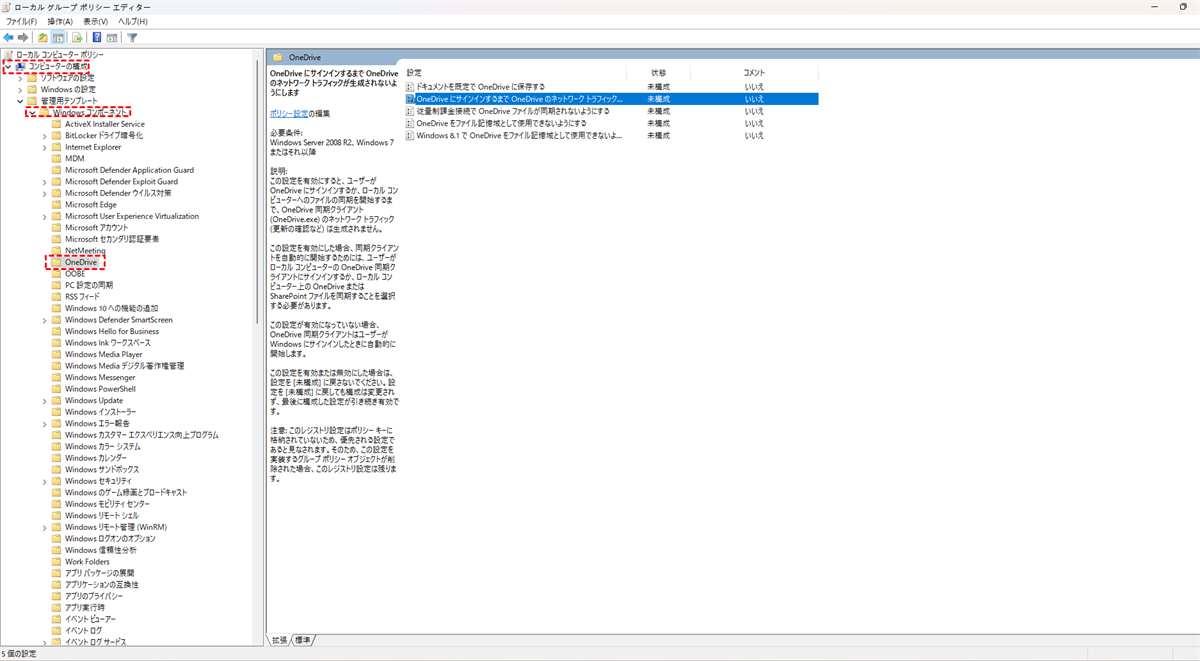Select the Windows リモート管理 (WinRM) item
Screen dimensions: 1200x661
(116, 527)
